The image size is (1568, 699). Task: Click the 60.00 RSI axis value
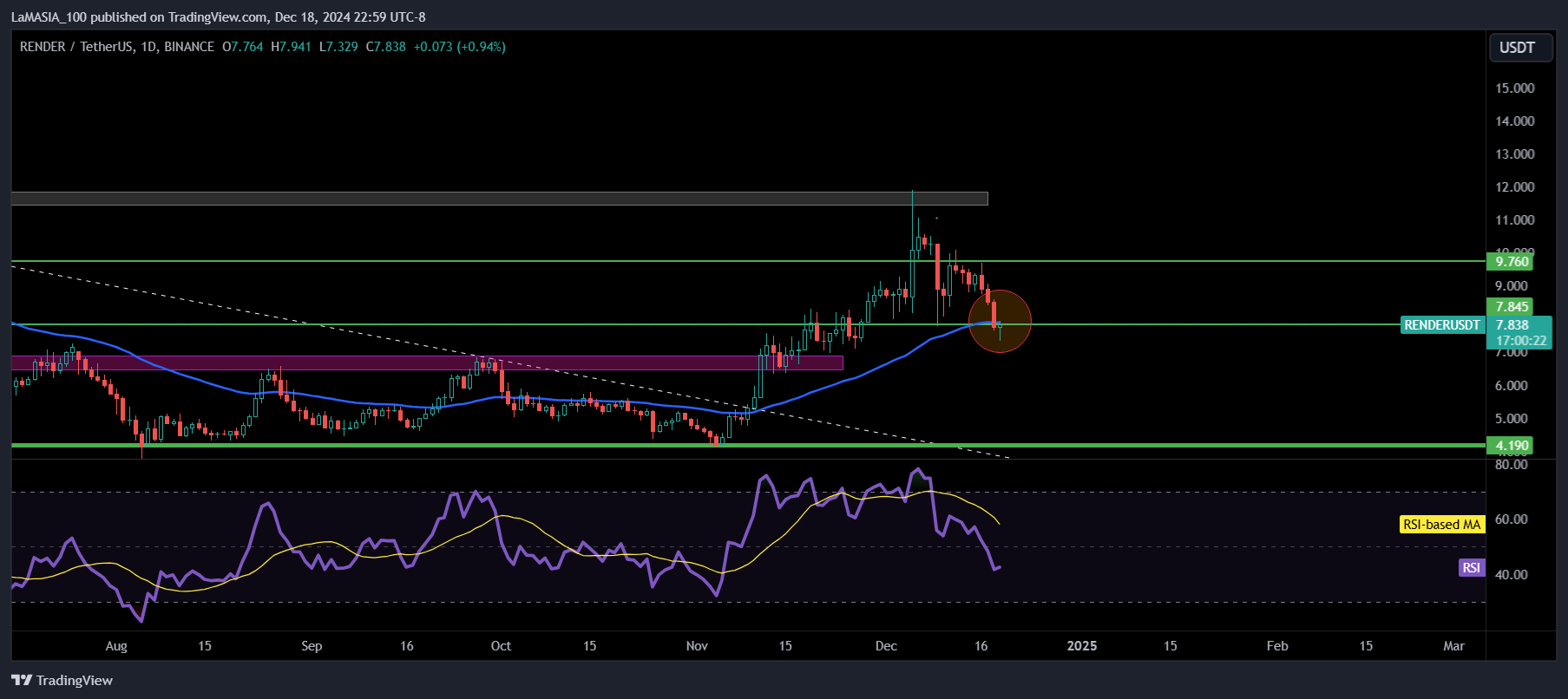(1511, 519)
